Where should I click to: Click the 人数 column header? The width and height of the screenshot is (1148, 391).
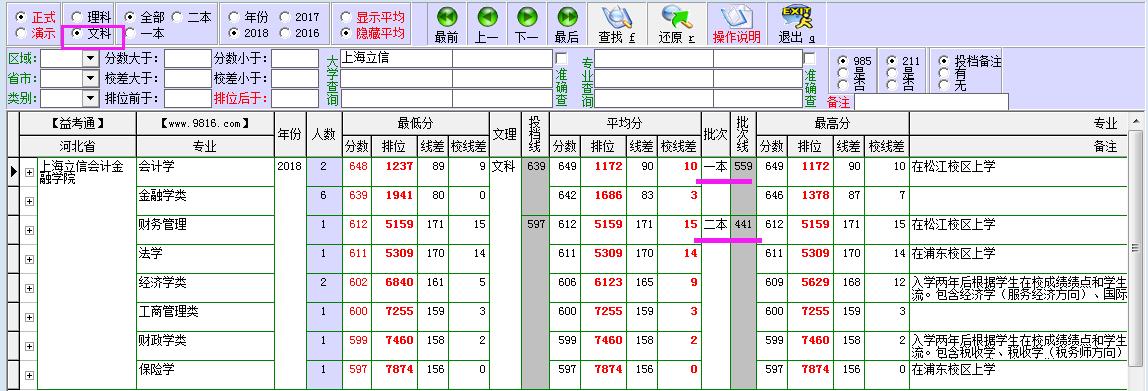324,134
